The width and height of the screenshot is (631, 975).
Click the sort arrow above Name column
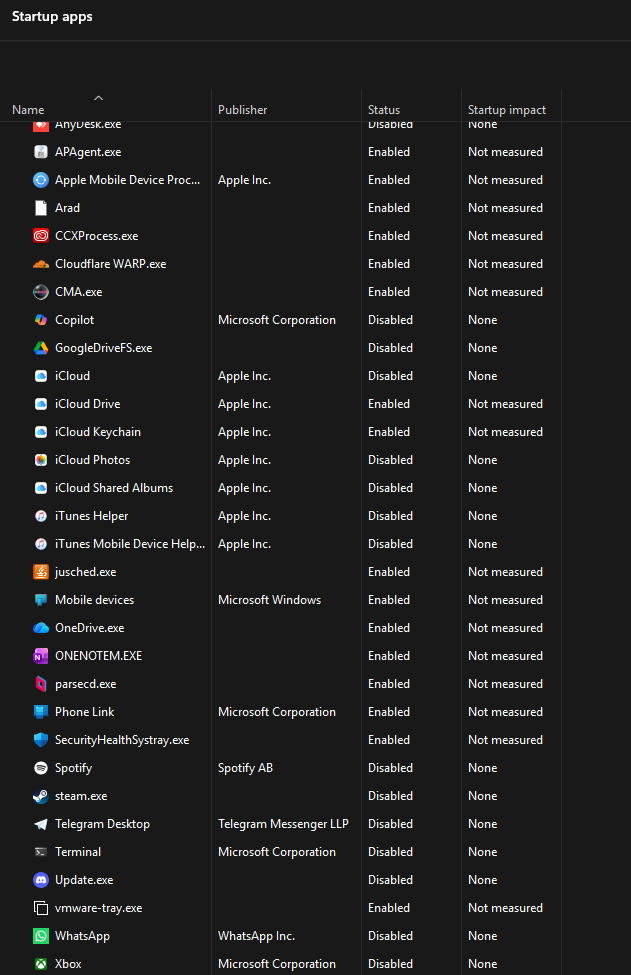pyautogui.click(x=98, y=98)
